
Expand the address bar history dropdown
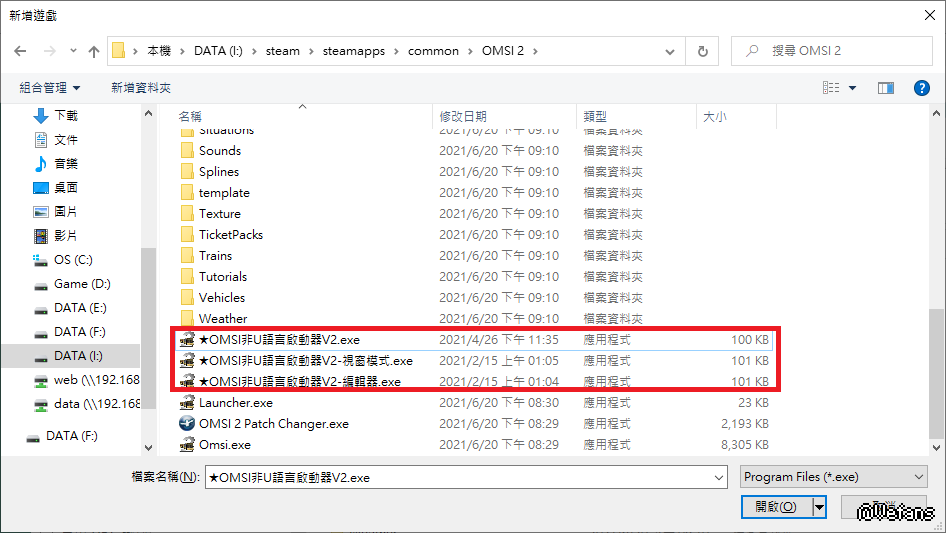coord(670,52)
